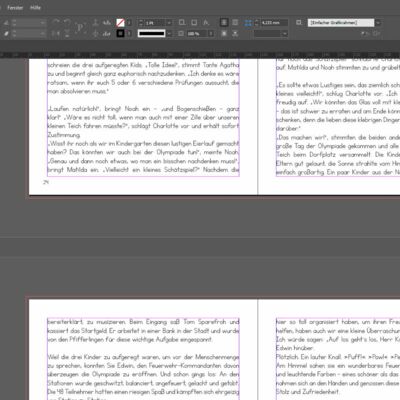The width and height of the screenshot is (400, 400).
Task: Open the object style dropdown arrow beside Einfacher Grafikrahmen
Action: (x=378, y=23)
